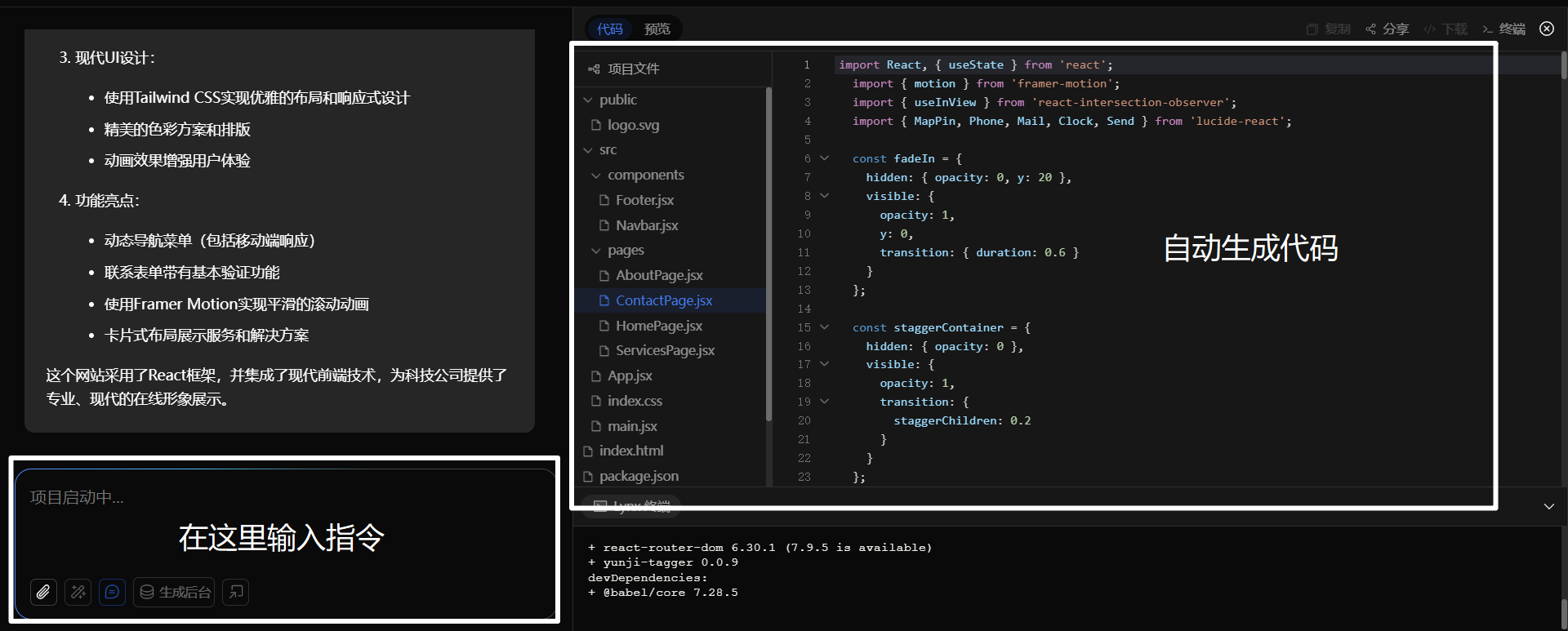1568x631 pixels.
Task: Click the 下载 download code button
Action: pyautogui.click(x=1445, y=29)
